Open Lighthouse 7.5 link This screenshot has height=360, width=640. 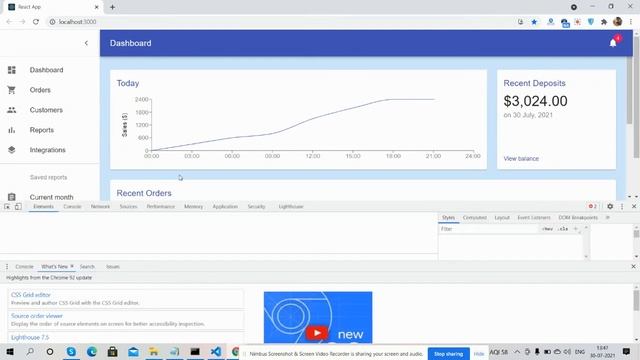[x=30, y=337]
